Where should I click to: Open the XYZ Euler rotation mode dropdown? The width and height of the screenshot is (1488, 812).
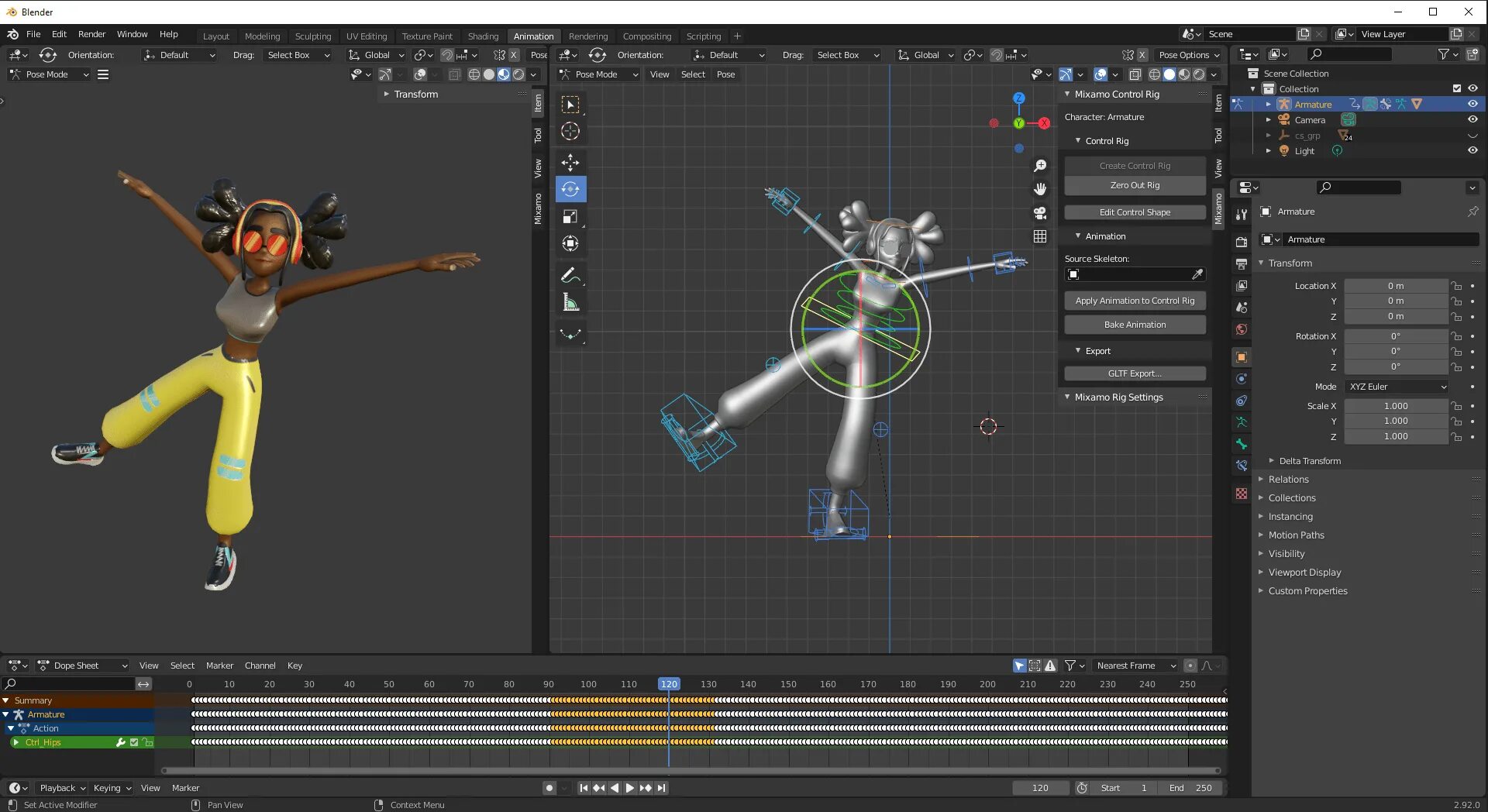click(x=1397, y=387)
